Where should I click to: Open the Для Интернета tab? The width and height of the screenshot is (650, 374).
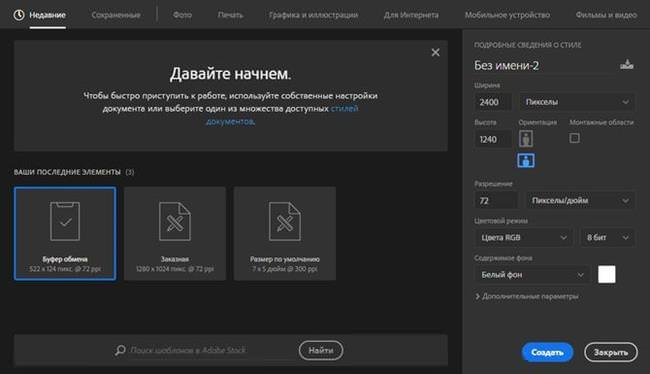[x=411, y=15]
